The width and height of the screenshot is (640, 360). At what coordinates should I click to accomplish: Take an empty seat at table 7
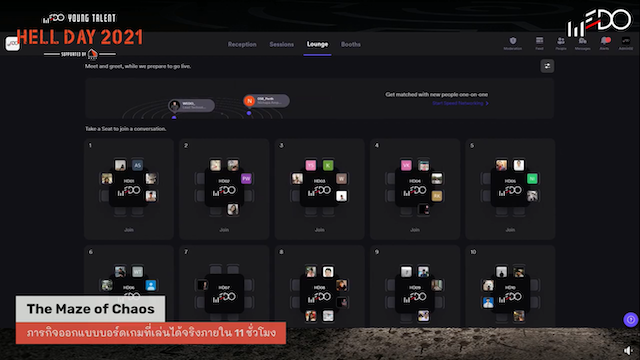click(216, 269)
